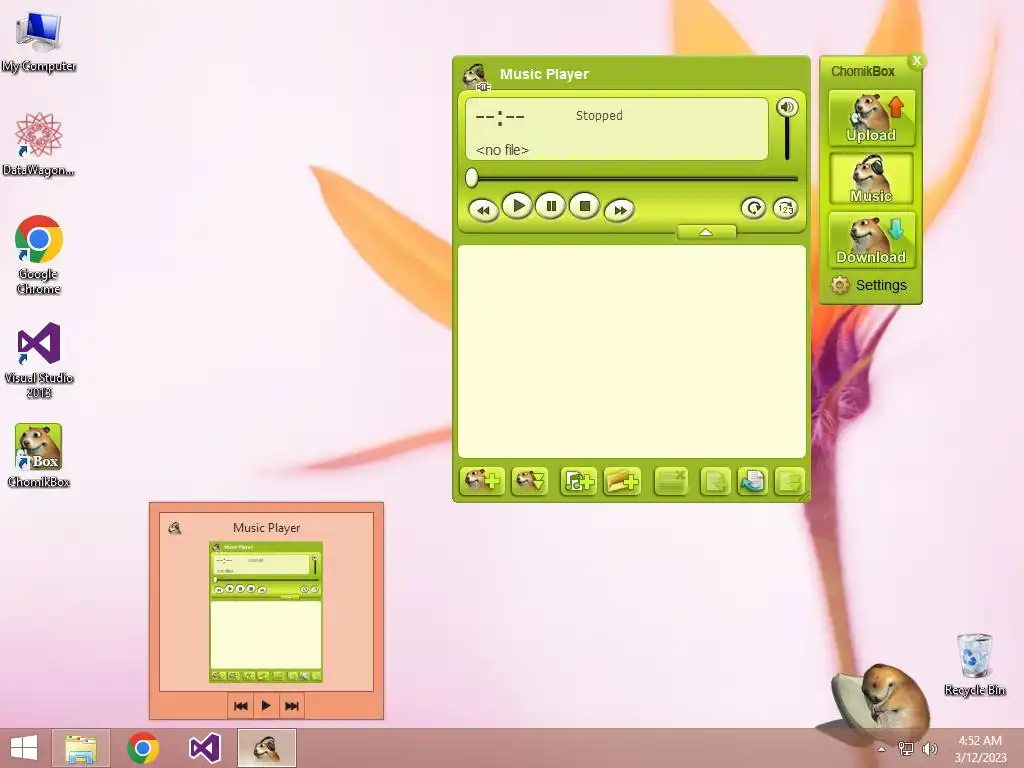Screen dimensions: 1024x768
Task: Click play in the taskbar preview toolbar
Action: 266,706
